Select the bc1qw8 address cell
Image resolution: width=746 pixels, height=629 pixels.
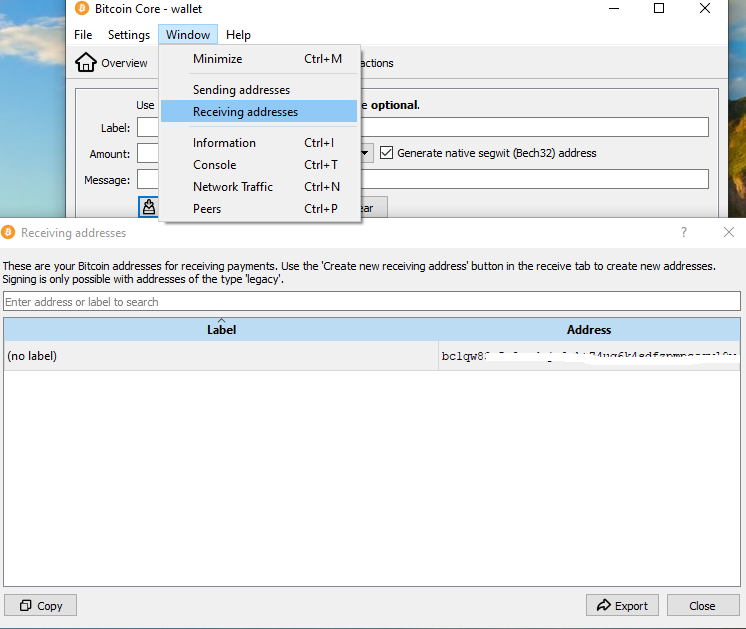point(589,356)
